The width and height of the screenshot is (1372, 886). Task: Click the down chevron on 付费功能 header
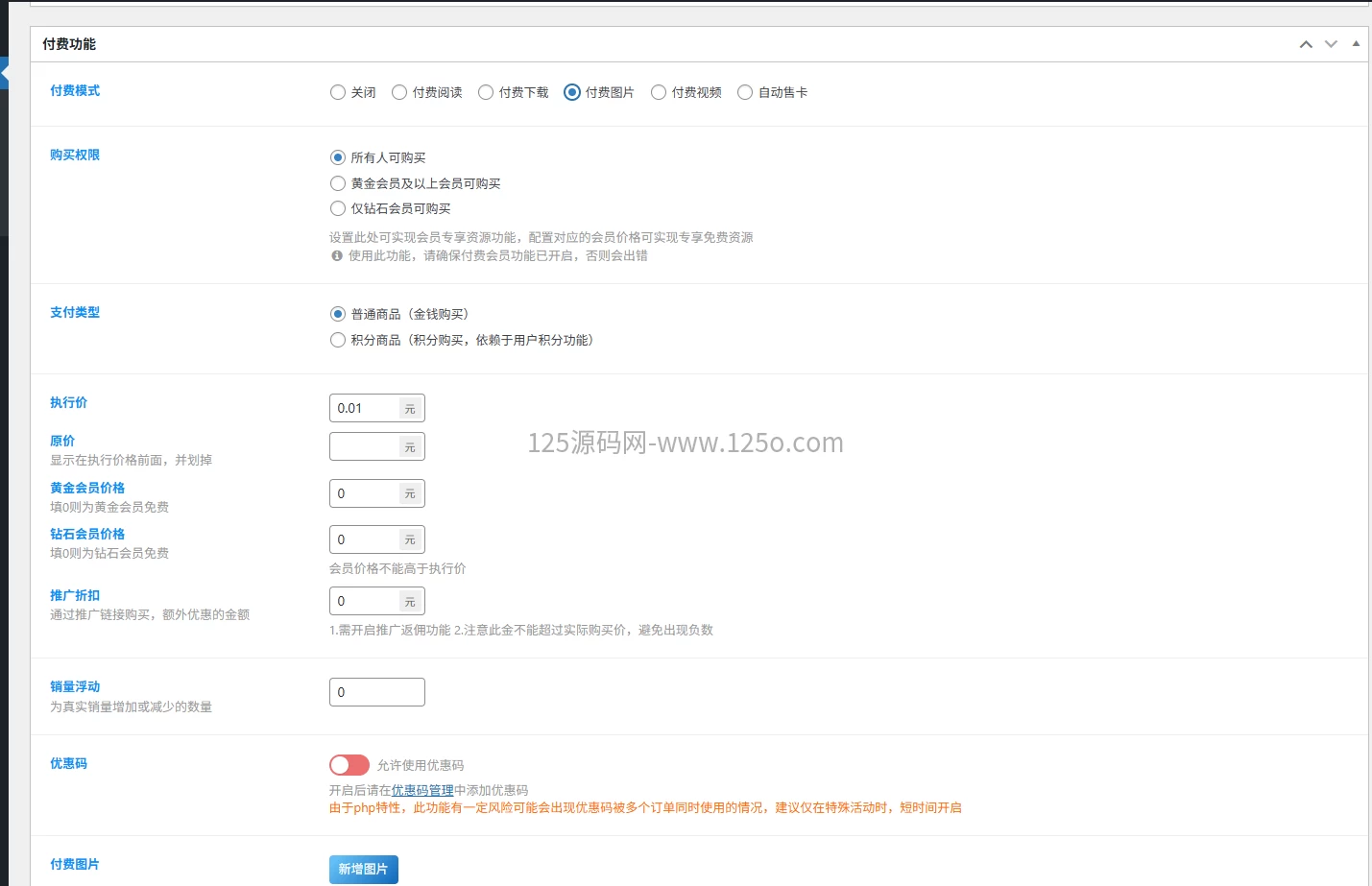[1331, 43]
